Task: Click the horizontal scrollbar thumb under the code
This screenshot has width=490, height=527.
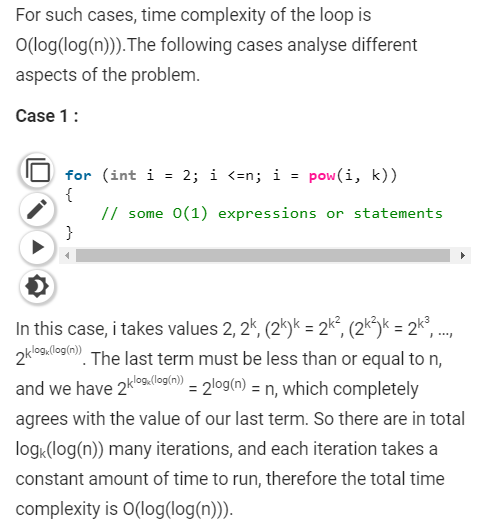Action: 263,255
